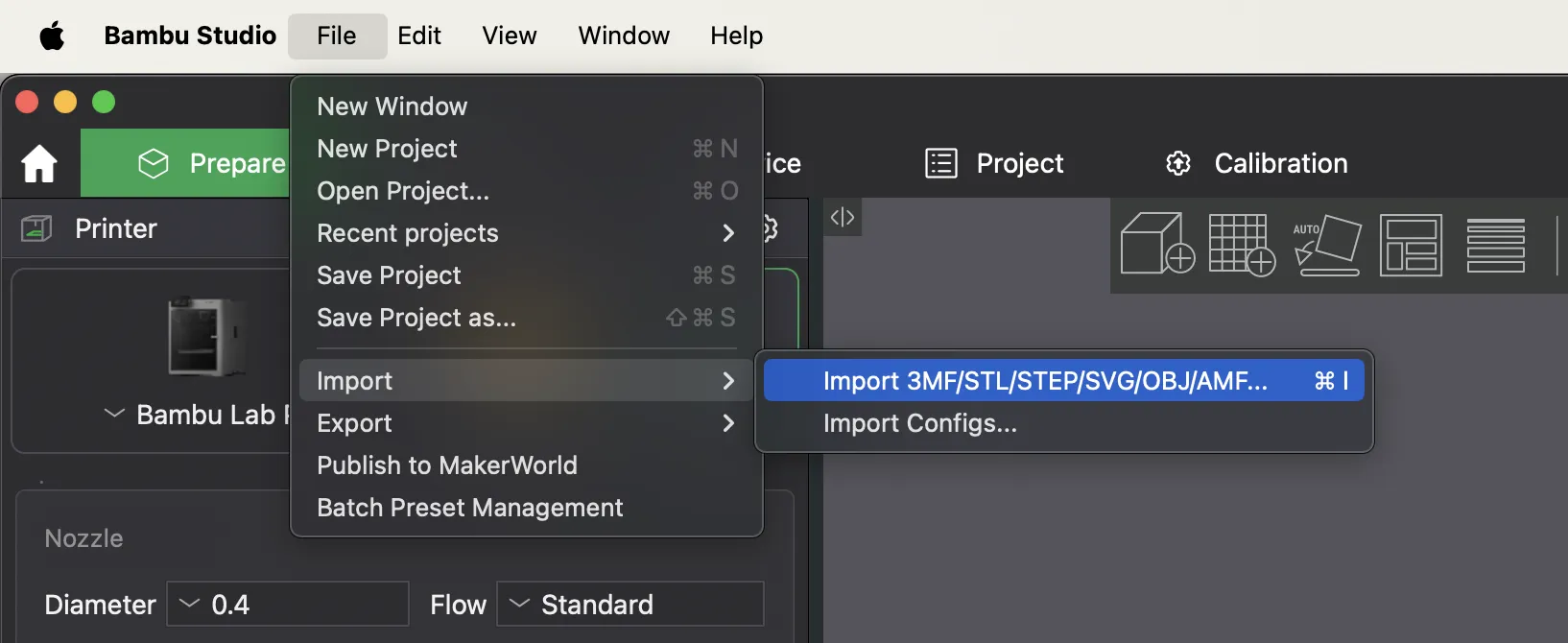Click the Prepare cube icon
The width and height of the screenshot is (1568, 643).
point(154,163)
